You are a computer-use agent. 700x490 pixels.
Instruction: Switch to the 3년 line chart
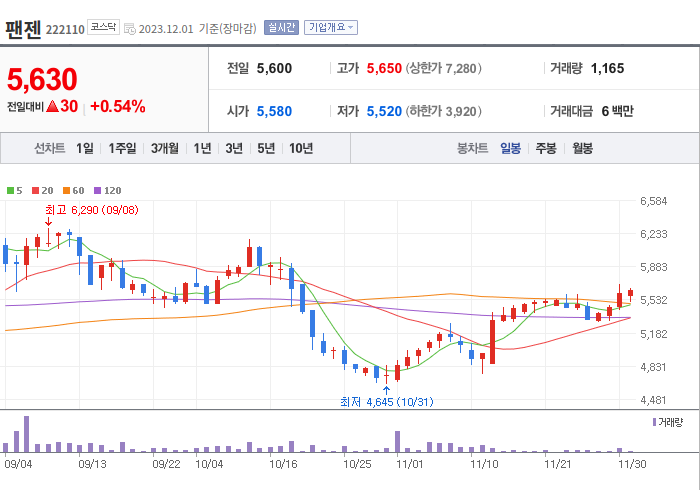[234, 148]
